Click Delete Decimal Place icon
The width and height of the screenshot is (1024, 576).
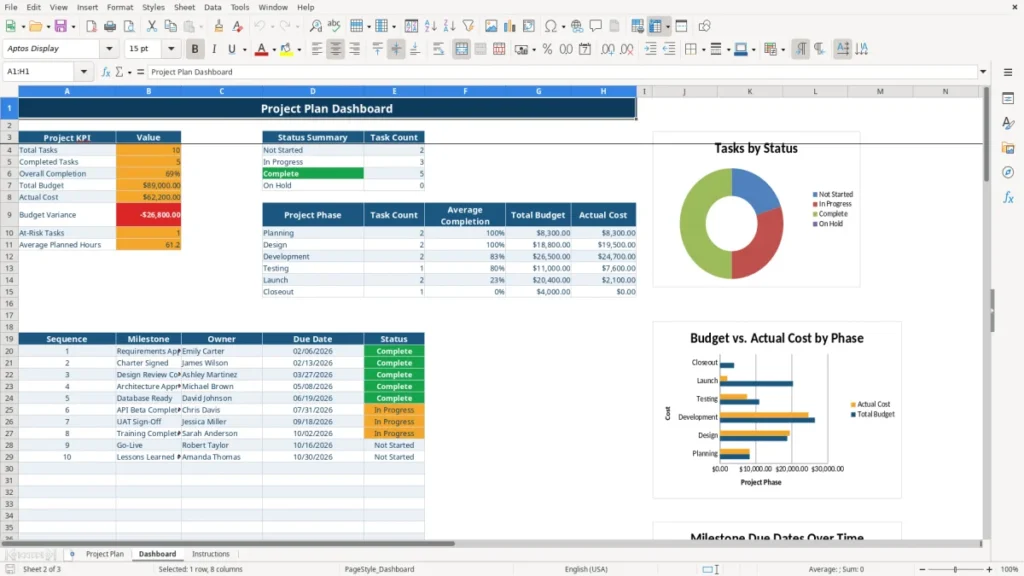(627, 49)
